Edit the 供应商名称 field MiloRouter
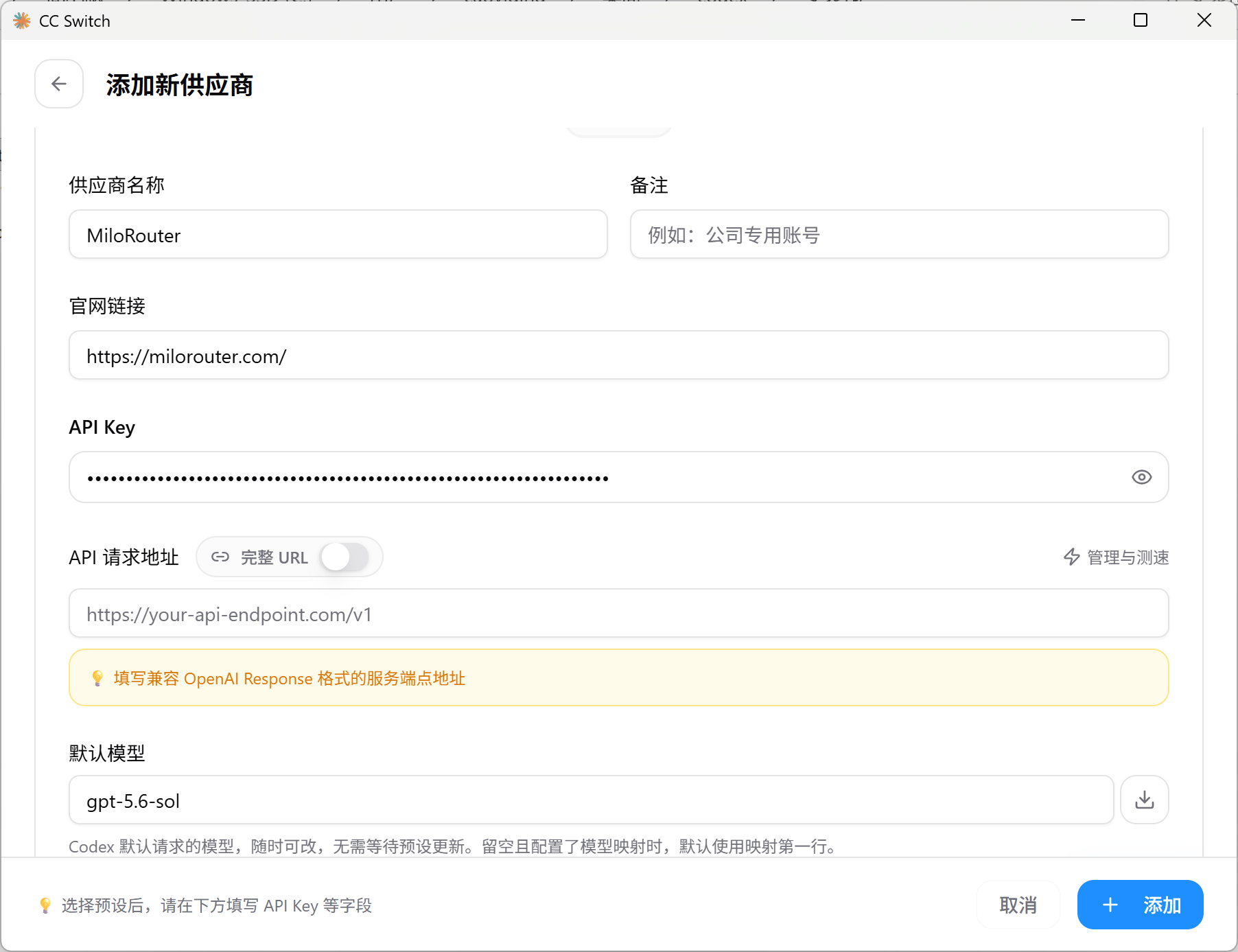 pyautogui.click(x=338, y=235)
